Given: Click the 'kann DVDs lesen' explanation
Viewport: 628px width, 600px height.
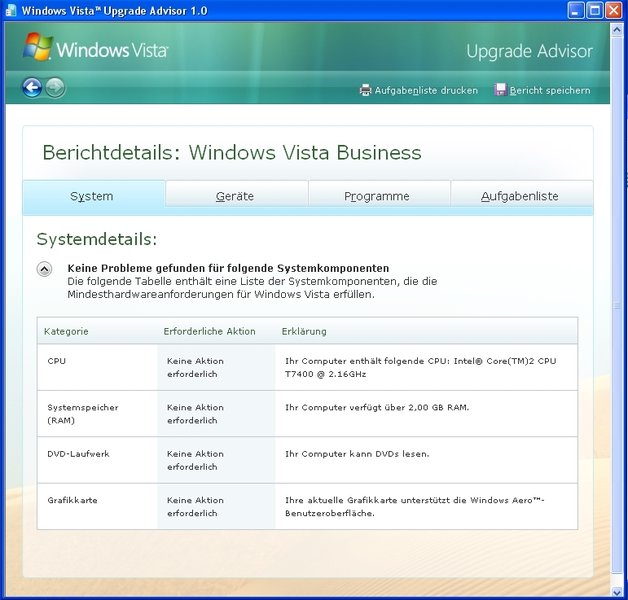Looking at the screenshot, I should point(357,454).
